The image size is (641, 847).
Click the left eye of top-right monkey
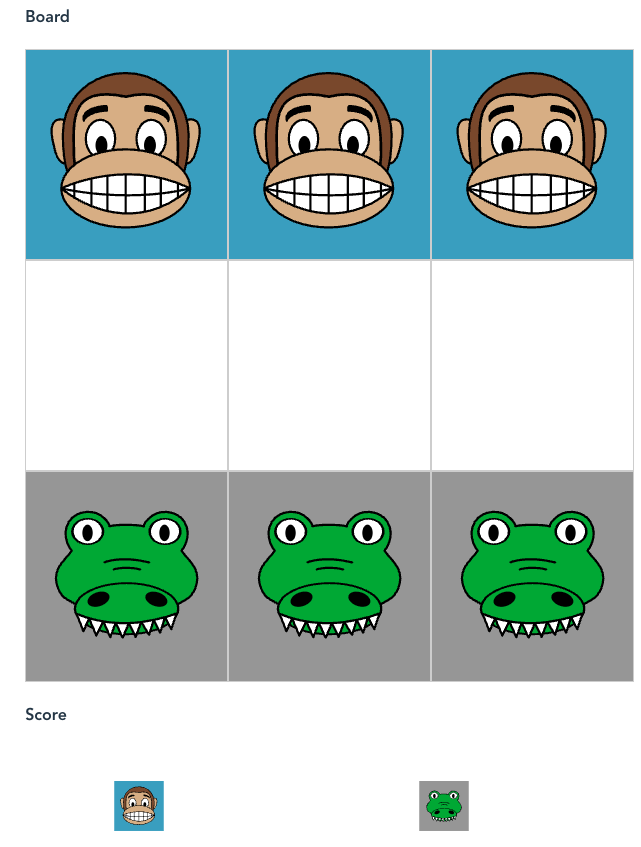[x=506, y=138]
